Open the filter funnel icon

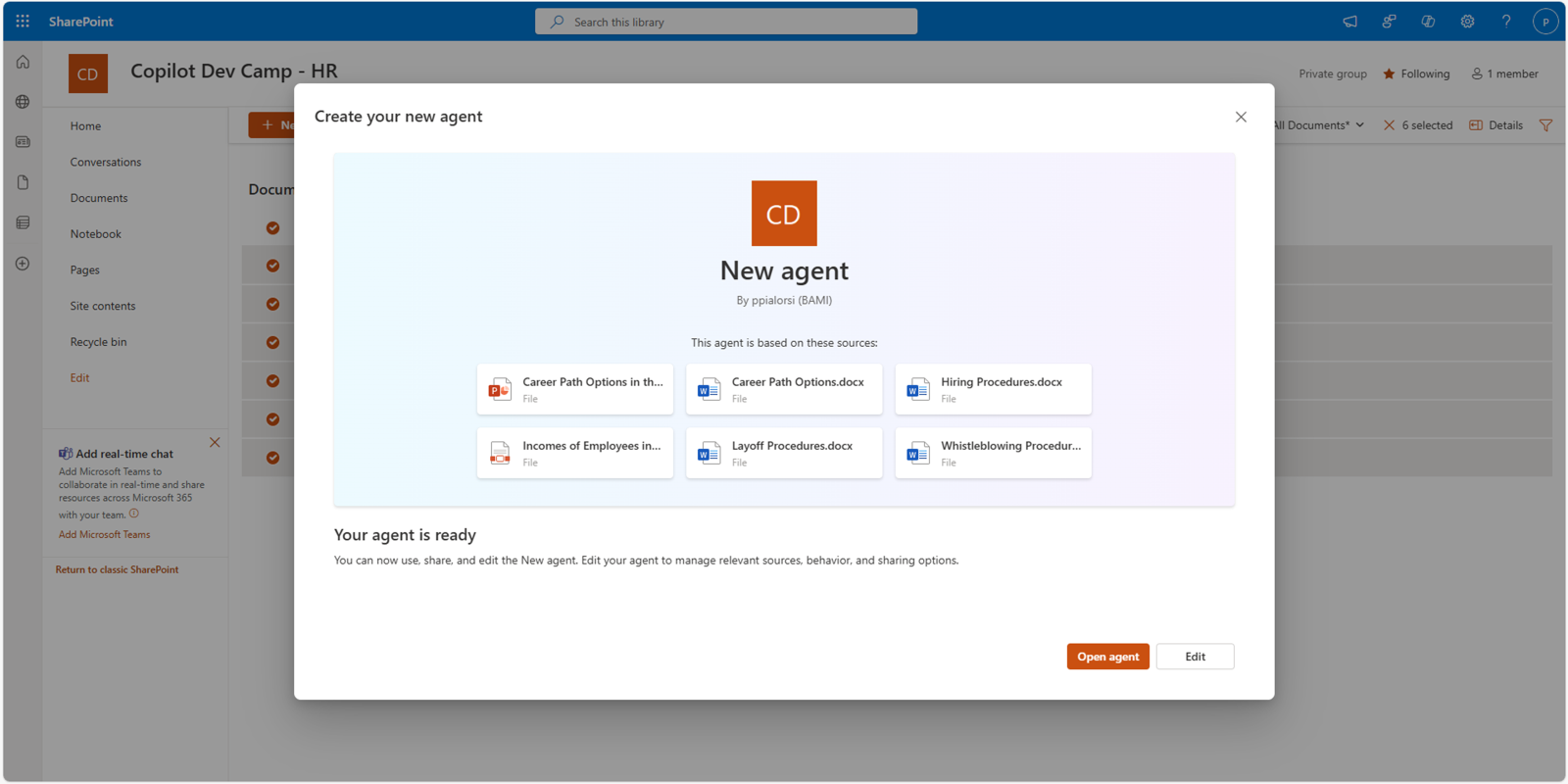point(1545,125)
